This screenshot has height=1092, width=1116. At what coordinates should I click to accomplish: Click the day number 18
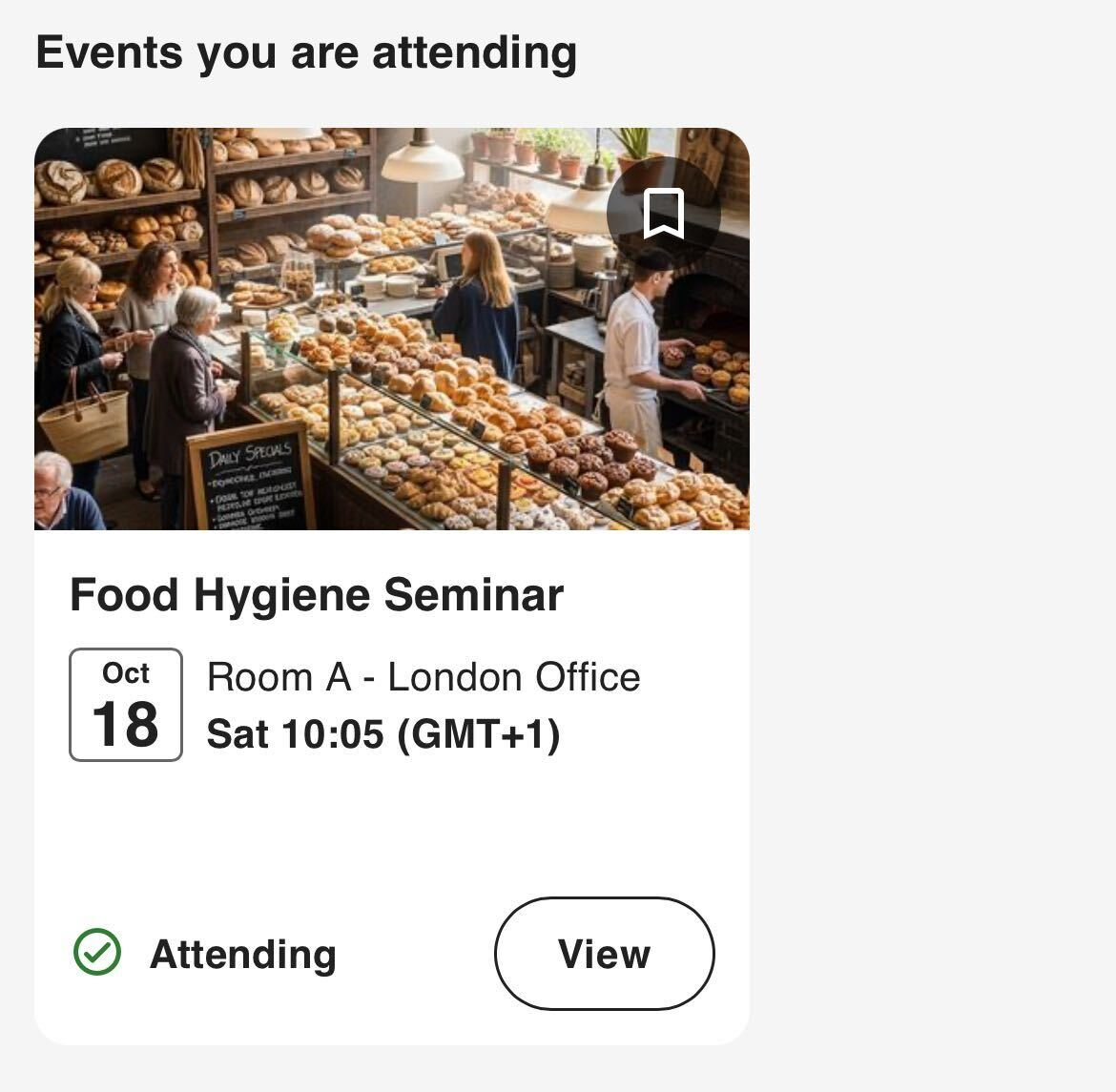click(126, 724)
